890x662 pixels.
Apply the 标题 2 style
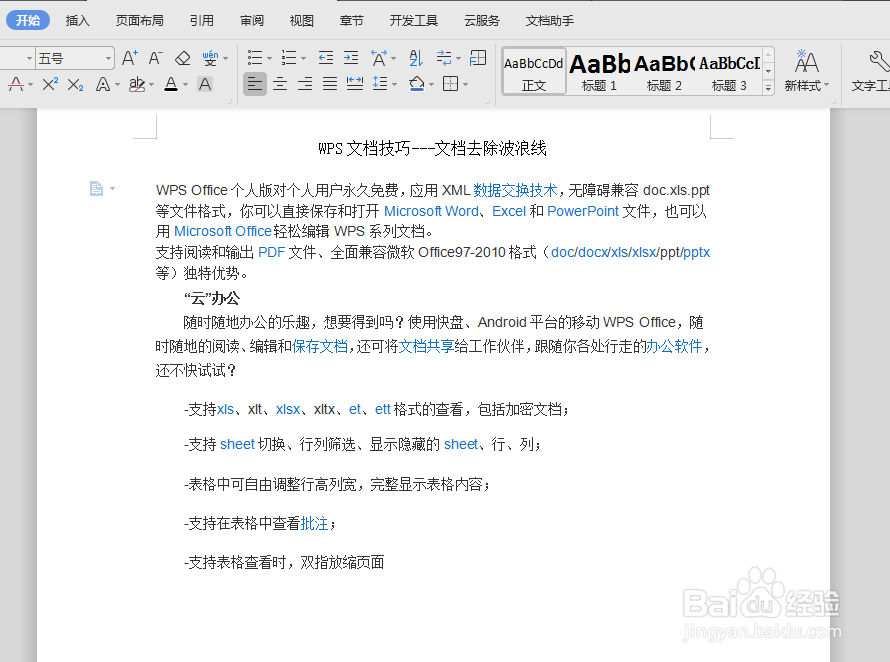(x=664, y=72)
